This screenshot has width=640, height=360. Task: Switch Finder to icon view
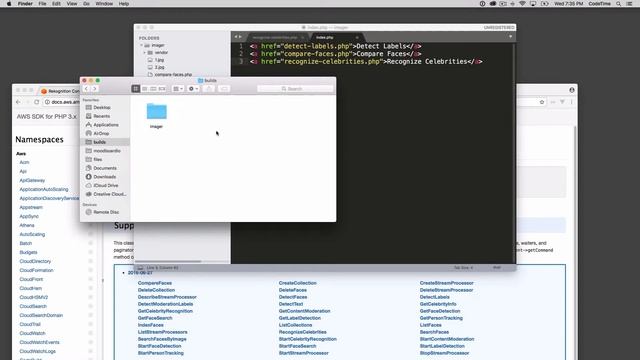point(136,89)
